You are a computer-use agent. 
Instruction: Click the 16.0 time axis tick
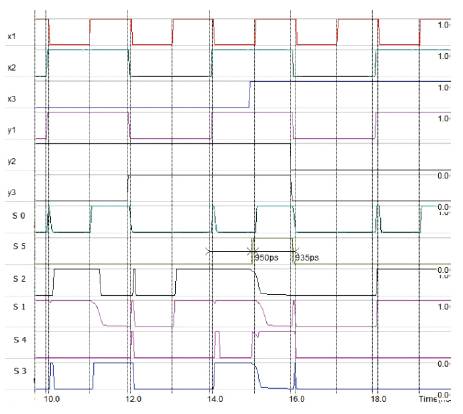296,399
